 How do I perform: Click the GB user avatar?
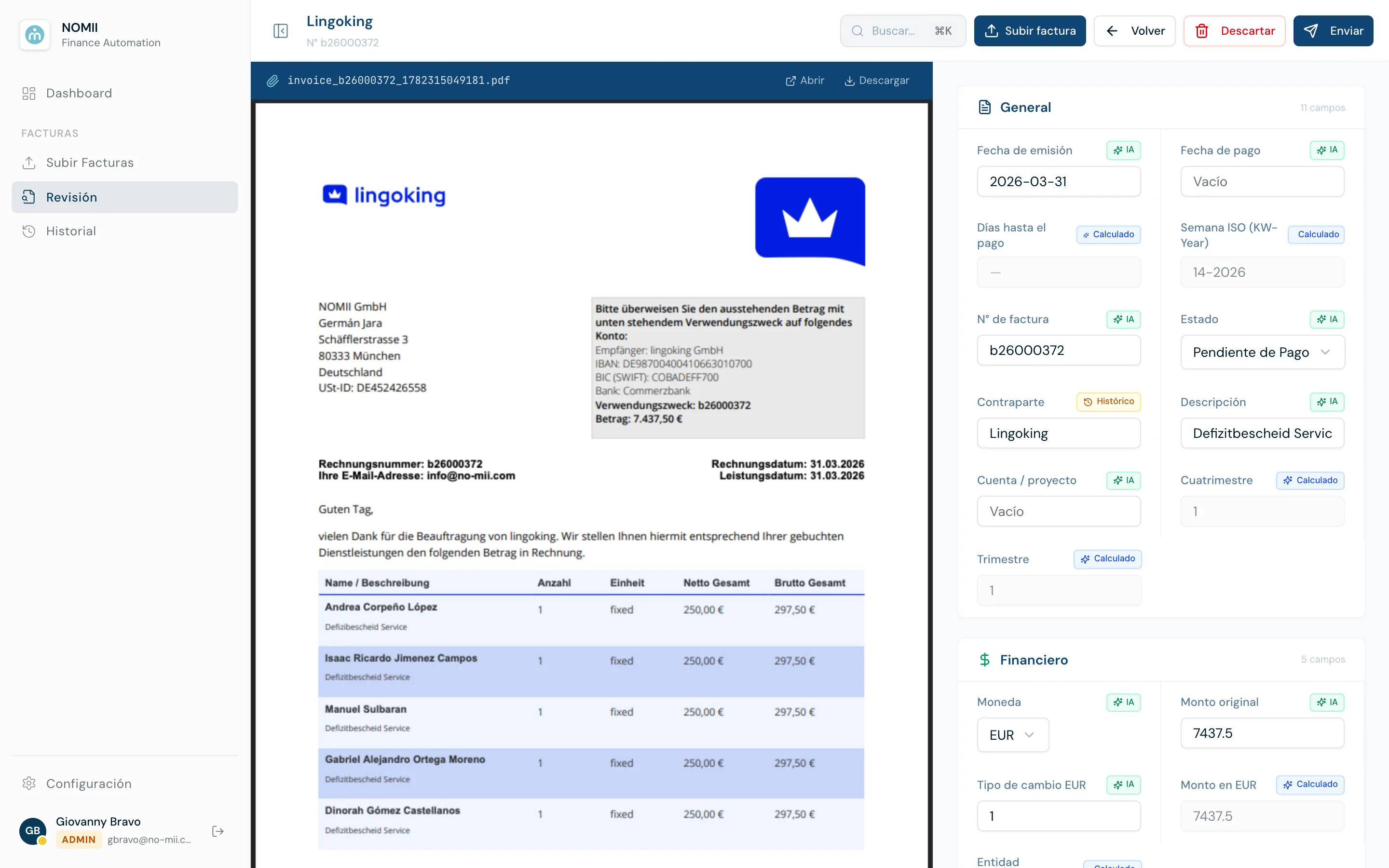click(x=33, y=831)
